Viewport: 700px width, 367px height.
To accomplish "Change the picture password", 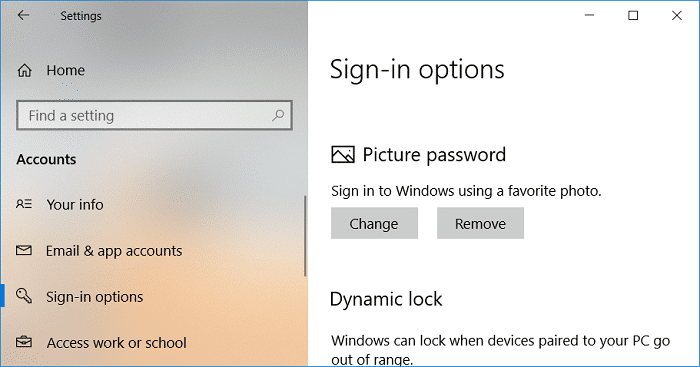I will pyautogui.click(x=374, y=223).
